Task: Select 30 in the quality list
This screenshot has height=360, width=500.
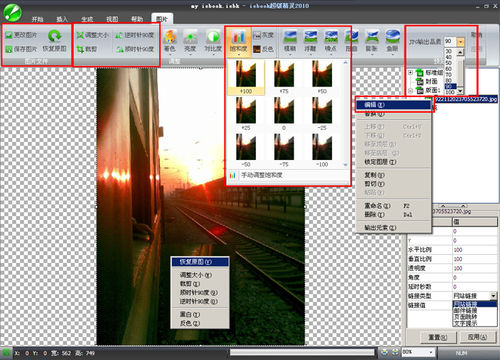Action: pos(449,51)
